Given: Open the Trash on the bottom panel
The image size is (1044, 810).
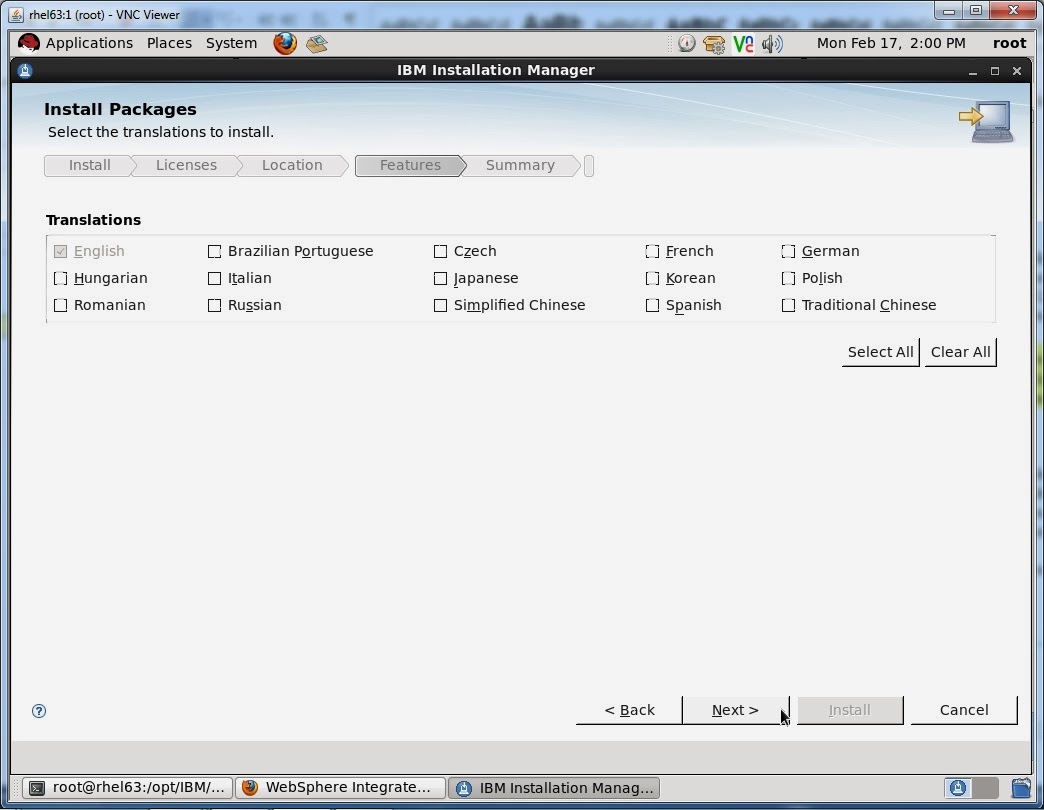Looking at the screenshot, I should [1022, 788].
